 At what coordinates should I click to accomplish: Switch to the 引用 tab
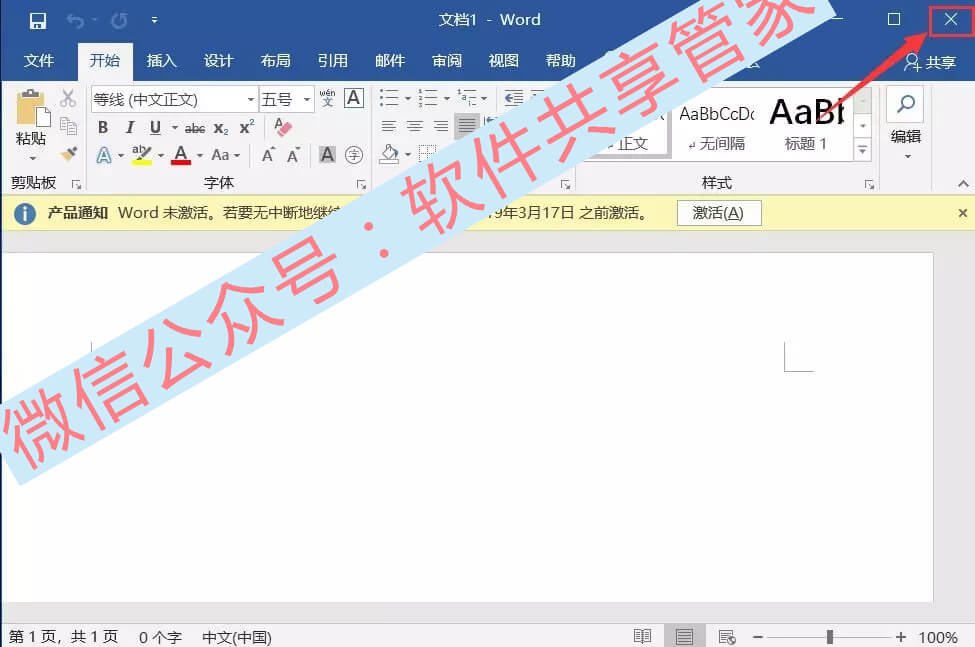pos(333,61)
